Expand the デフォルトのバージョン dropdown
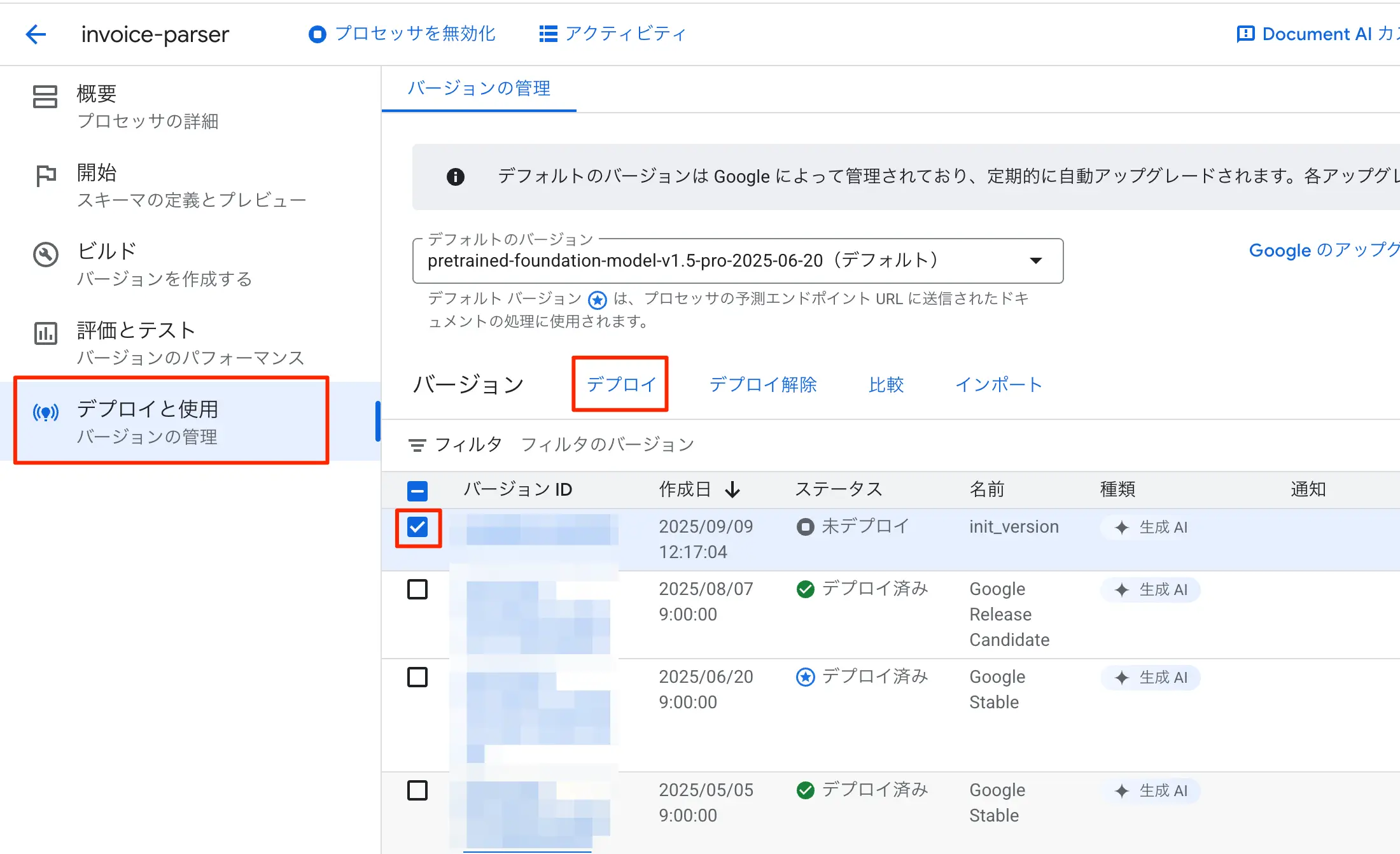 tap(1035, 260)
